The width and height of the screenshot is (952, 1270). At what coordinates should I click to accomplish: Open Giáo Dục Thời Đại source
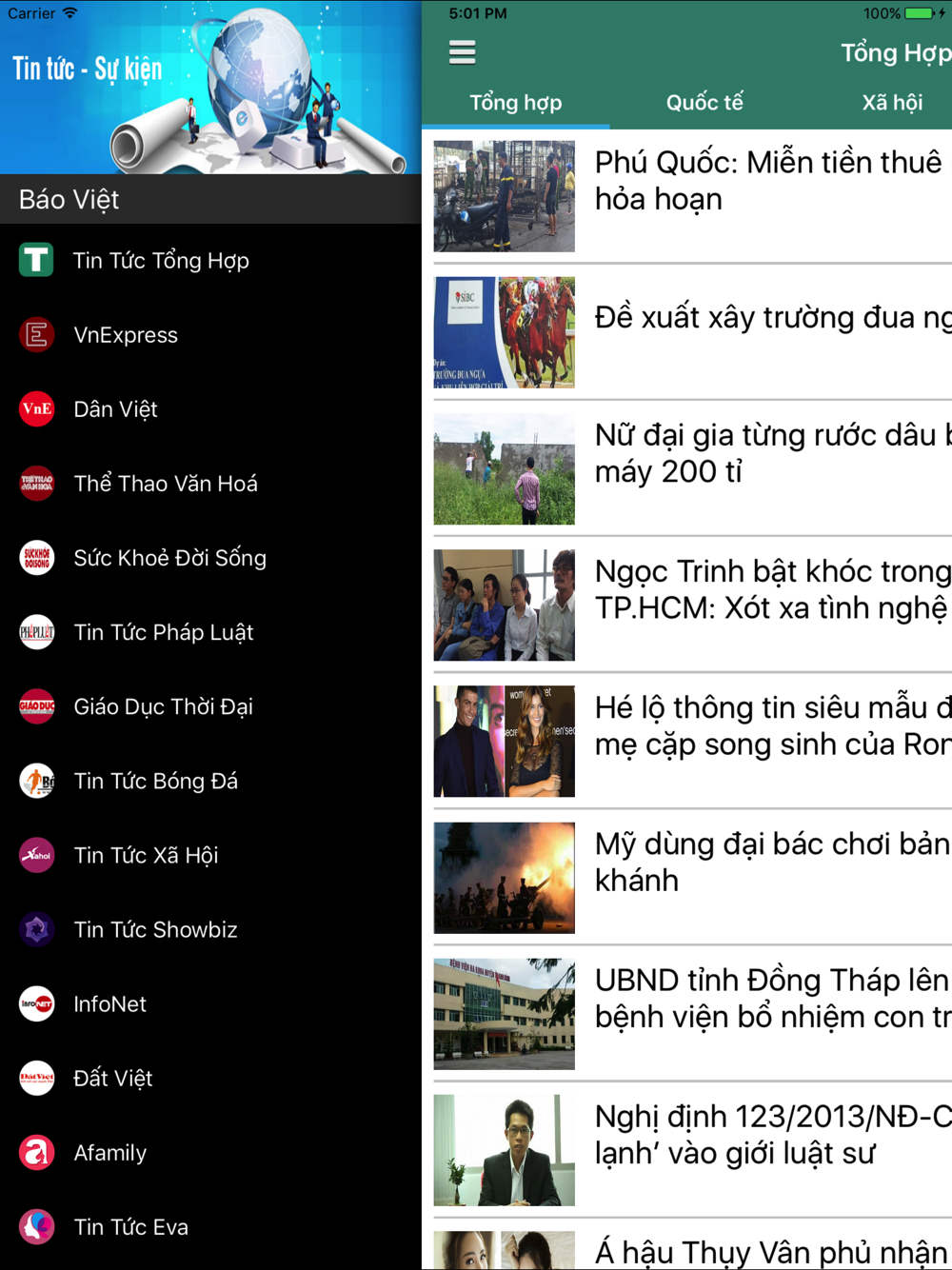click(x=210, y=705)
